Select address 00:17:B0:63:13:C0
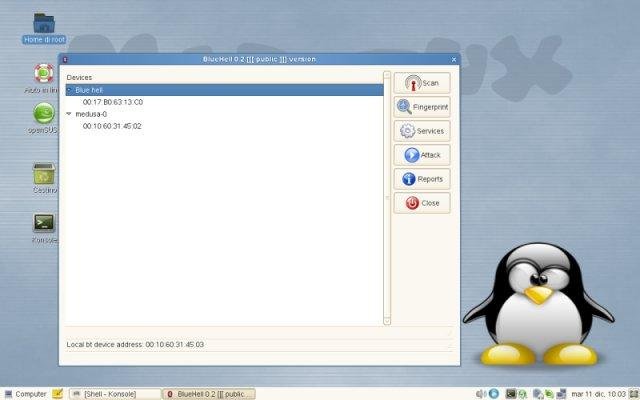640x400 pixels. pyautogui.click(x=113, y=102)
